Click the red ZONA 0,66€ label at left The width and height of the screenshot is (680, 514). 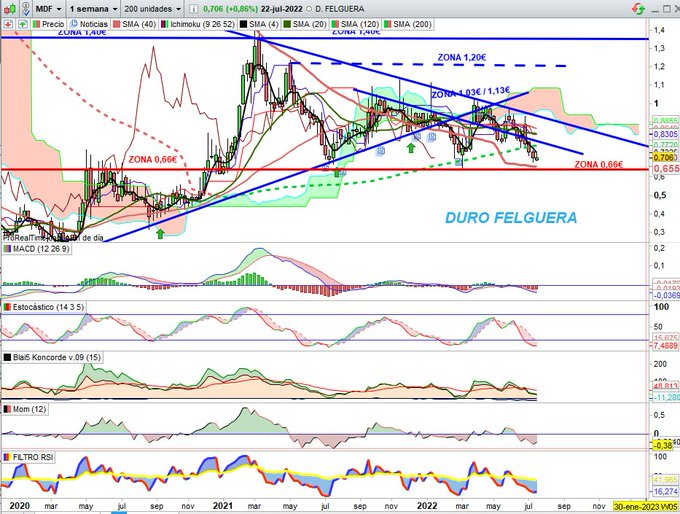pos(153,160)
